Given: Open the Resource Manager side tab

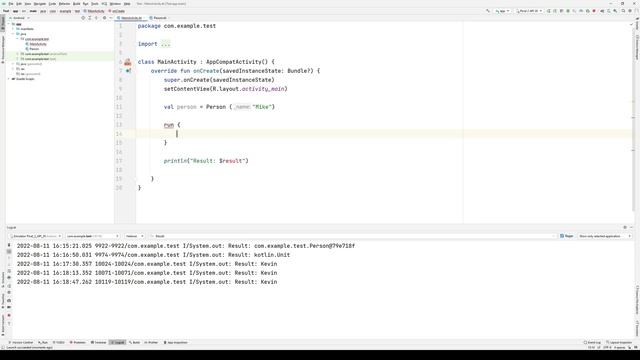Looking at the screenshot, I should [2, 49].
